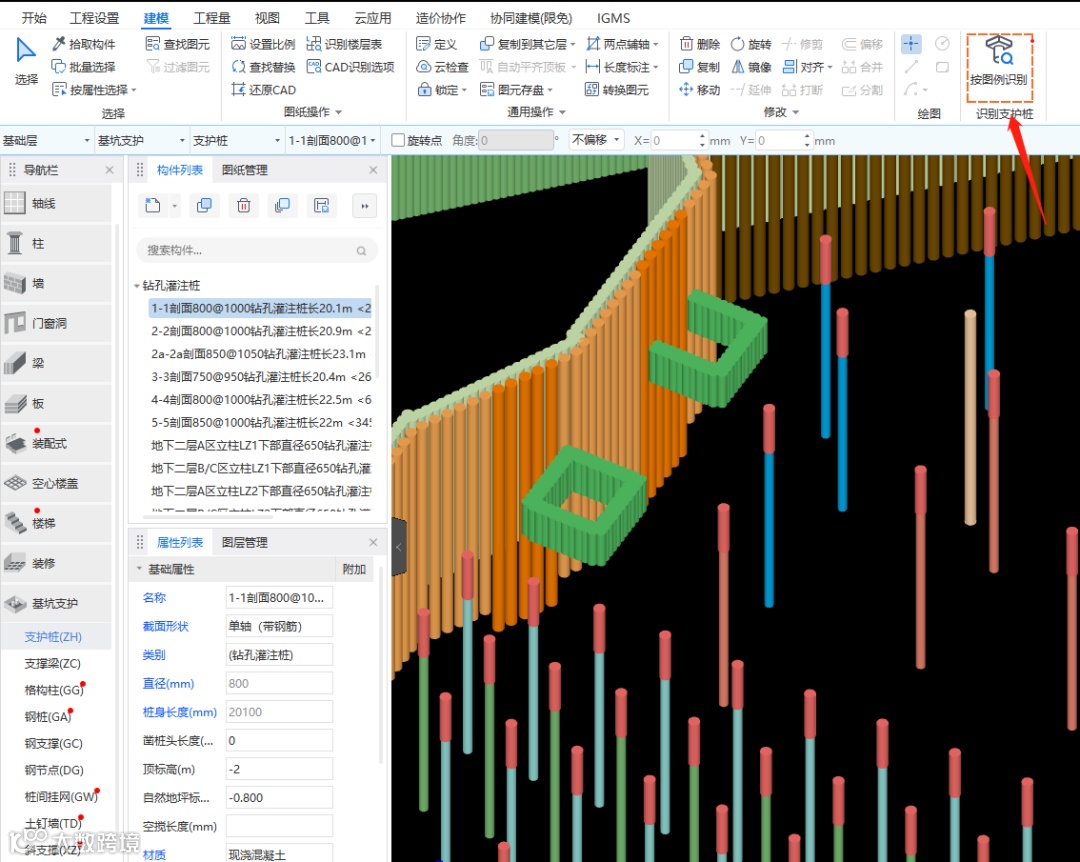Click 还原CAD tool
The height and width of the screenshot is (862, 1080).
click(263, 90)
